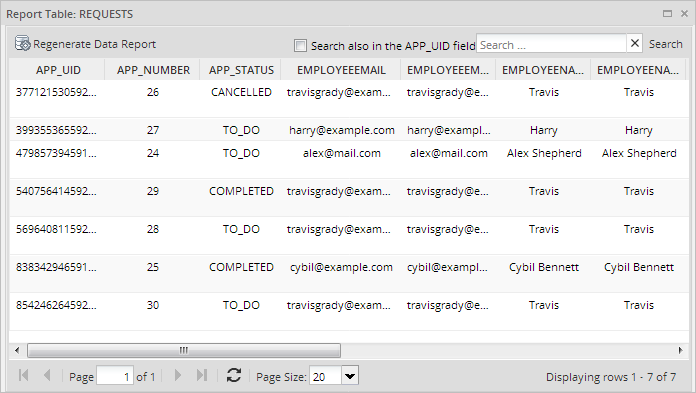This screenshot has height=393, width=696.
Task: Clear the search box with the X icon
Action: [635, 44]
